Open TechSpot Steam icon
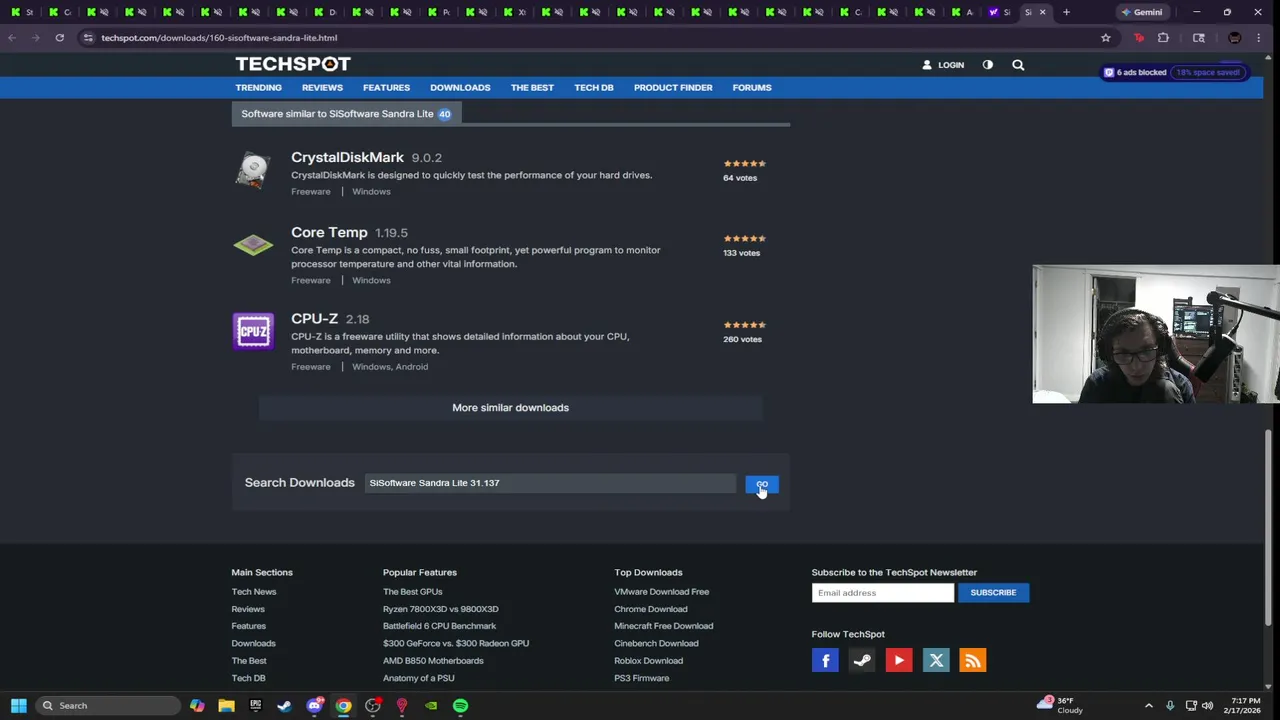 (x=862, y=660)
